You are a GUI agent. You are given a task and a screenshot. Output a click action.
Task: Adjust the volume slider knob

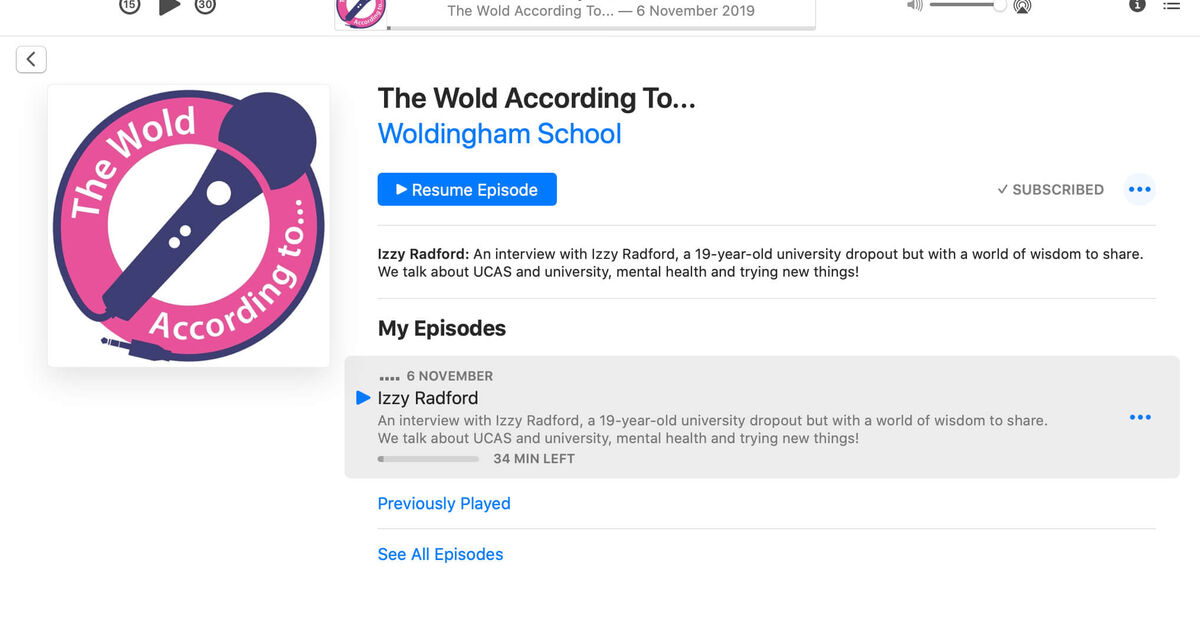click(1000, 5)
